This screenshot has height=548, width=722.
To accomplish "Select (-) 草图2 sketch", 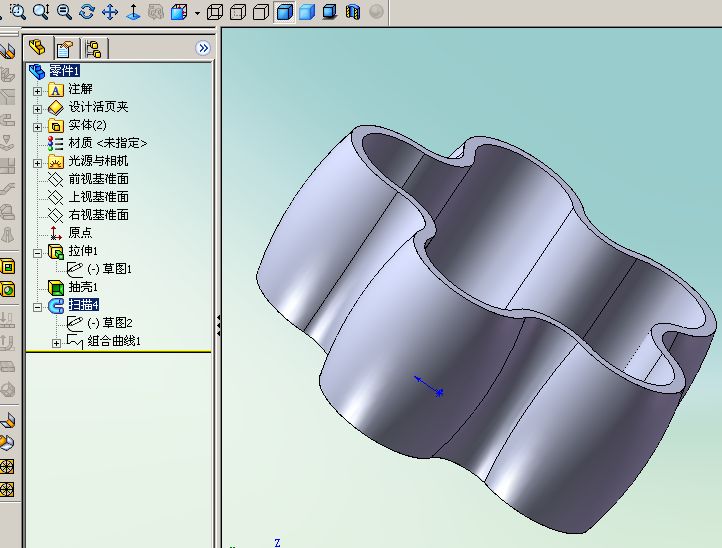I will (x=110, y=322).
